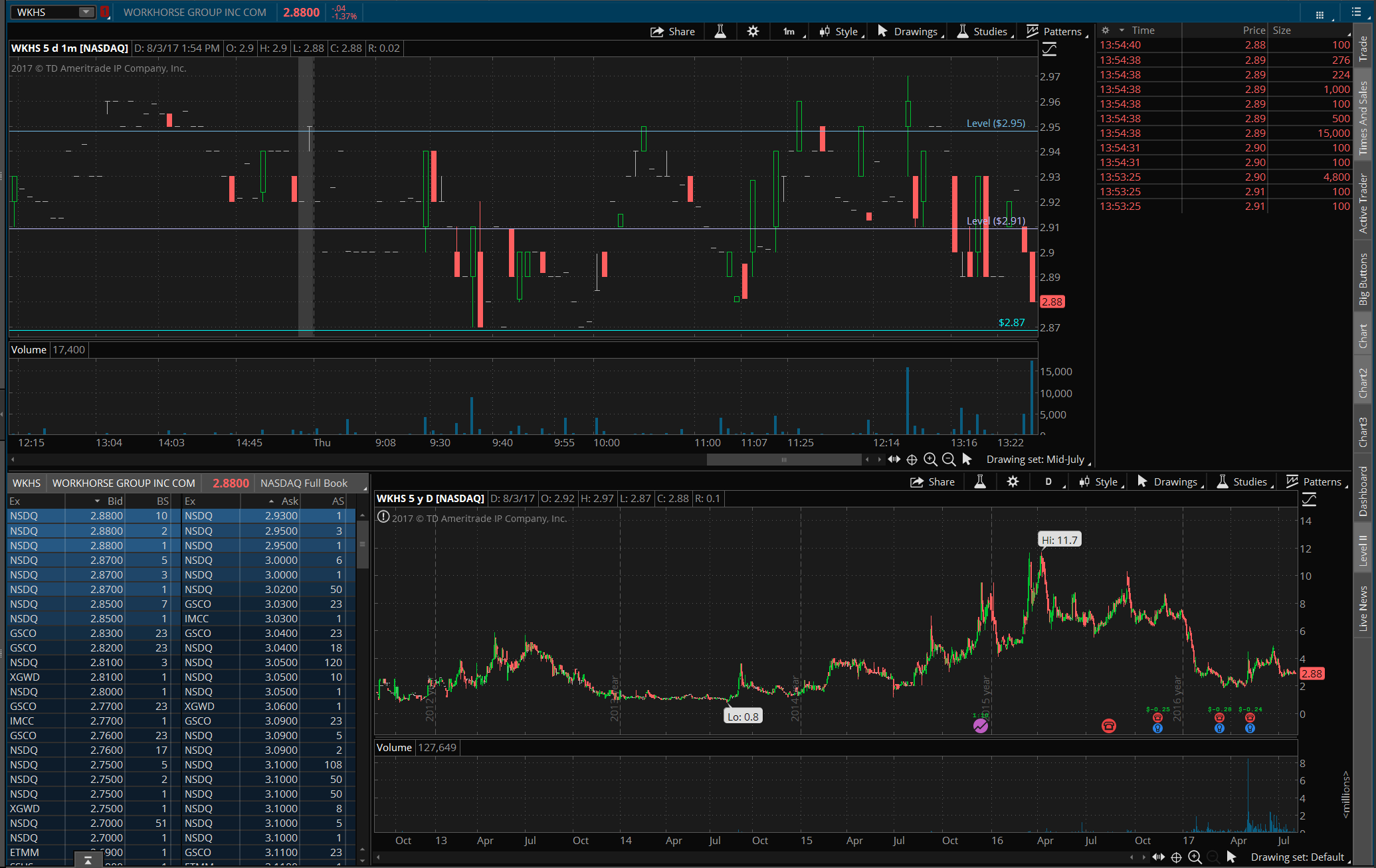
Task: Zoom in on the upper intraday chart
Action: click(x=930, y=460)
